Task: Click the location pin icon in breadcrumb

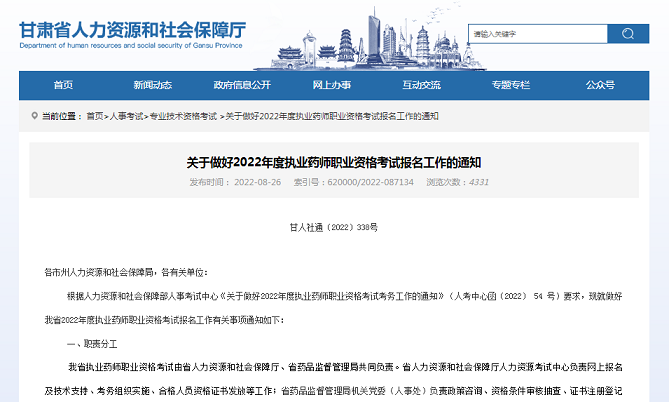Action: pyautogui.click(x=33, y=116)
